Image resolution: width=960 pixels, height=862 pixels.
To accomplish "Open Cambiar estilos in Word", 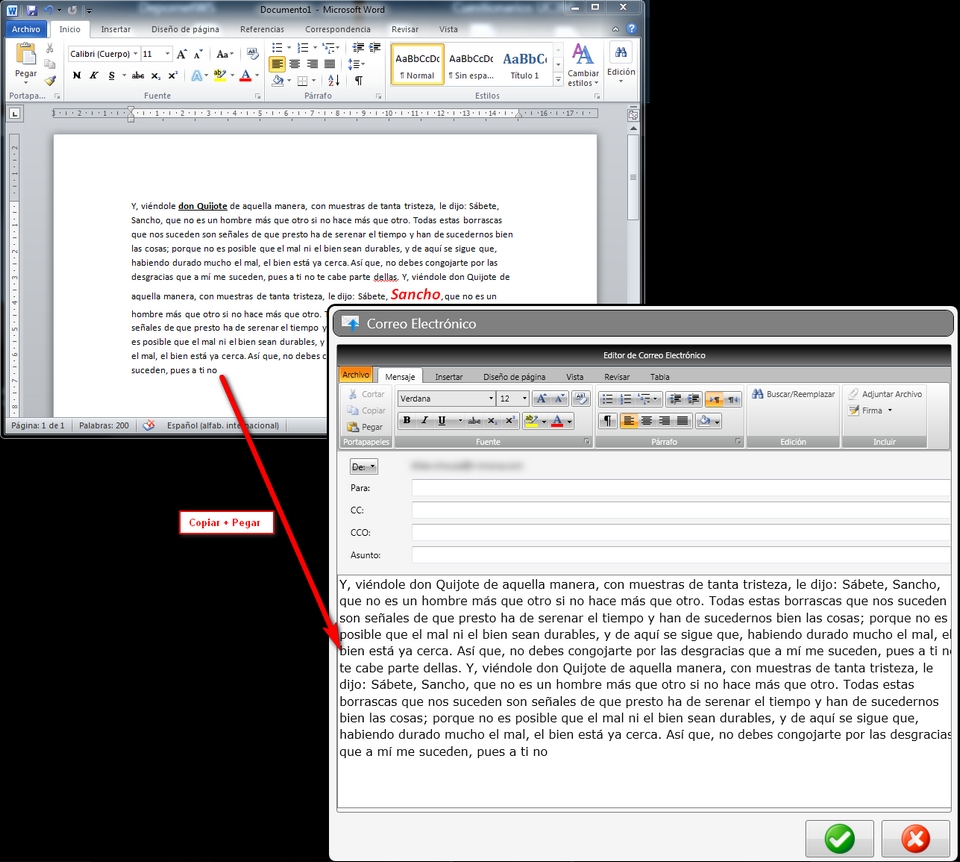I will tap(583, 64).
